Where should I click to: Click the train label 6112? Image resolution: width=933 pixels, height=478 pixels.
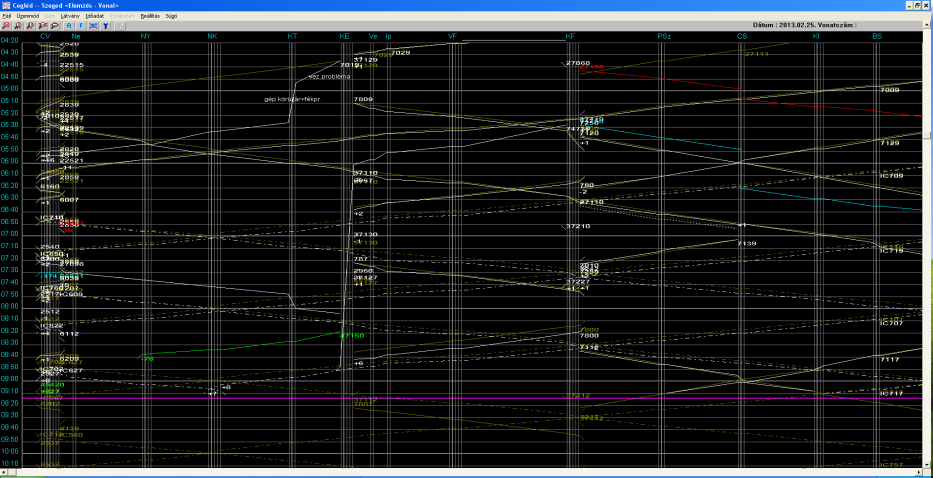point(69,334)
